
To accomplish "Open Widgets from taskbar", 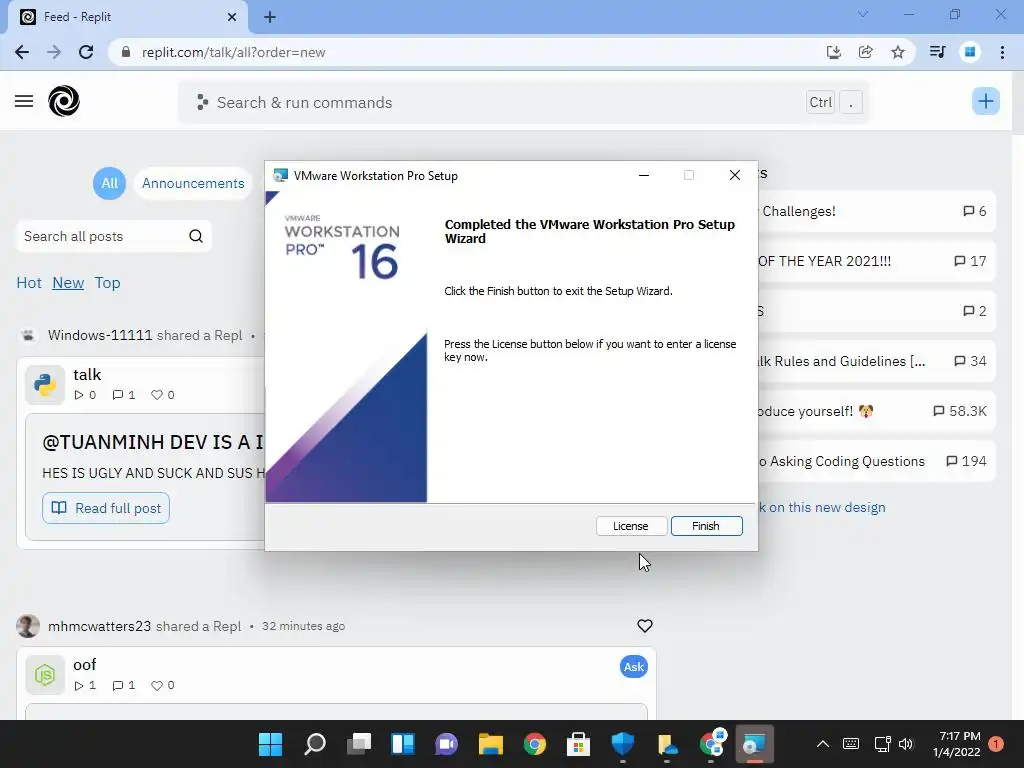I will click(x=402, y=744).
